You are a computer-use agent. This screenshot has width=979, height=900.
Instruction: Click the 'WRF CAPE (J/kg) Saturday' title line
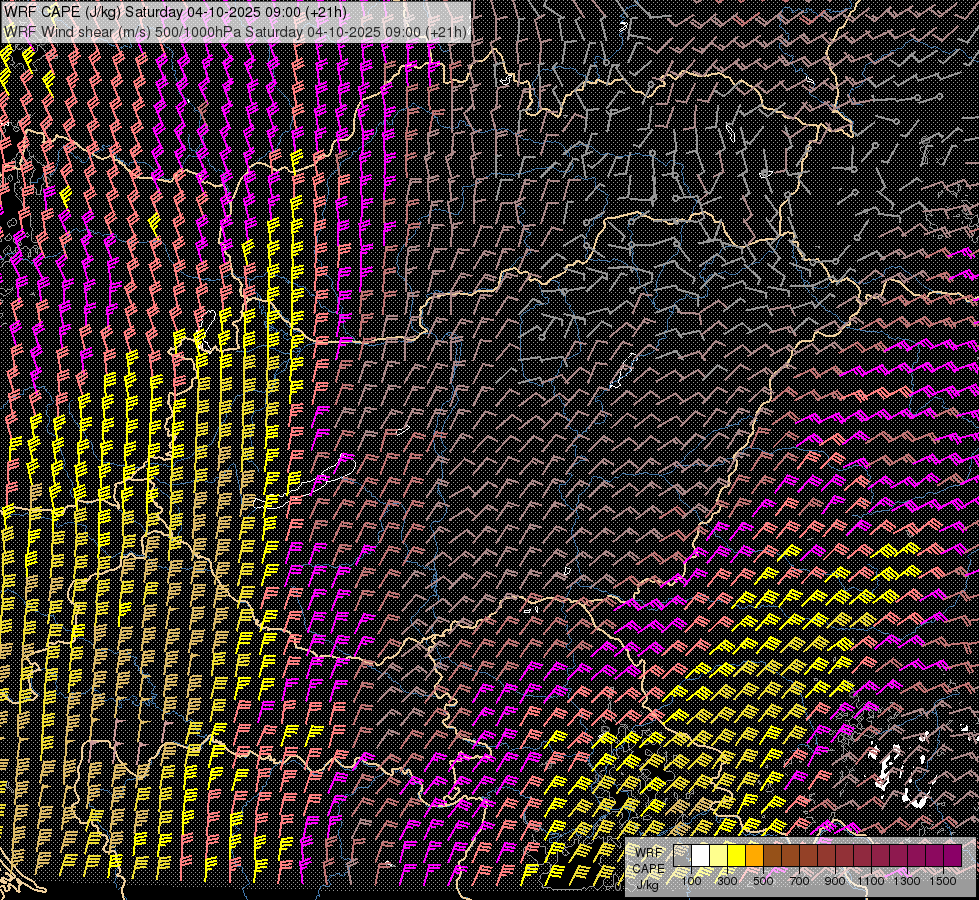coord(175,12)
